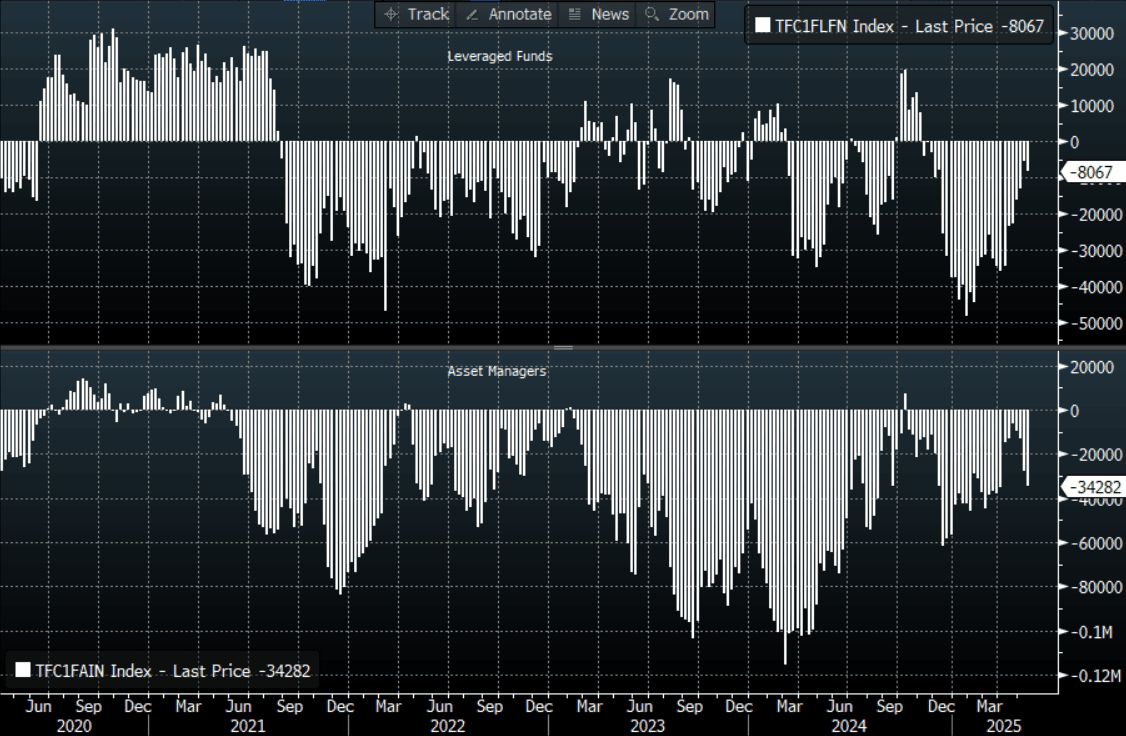Viewport: 1126px width, 736px height.
Task: Select the TFC1FLFN Index legend text
Action: [906, 27]
